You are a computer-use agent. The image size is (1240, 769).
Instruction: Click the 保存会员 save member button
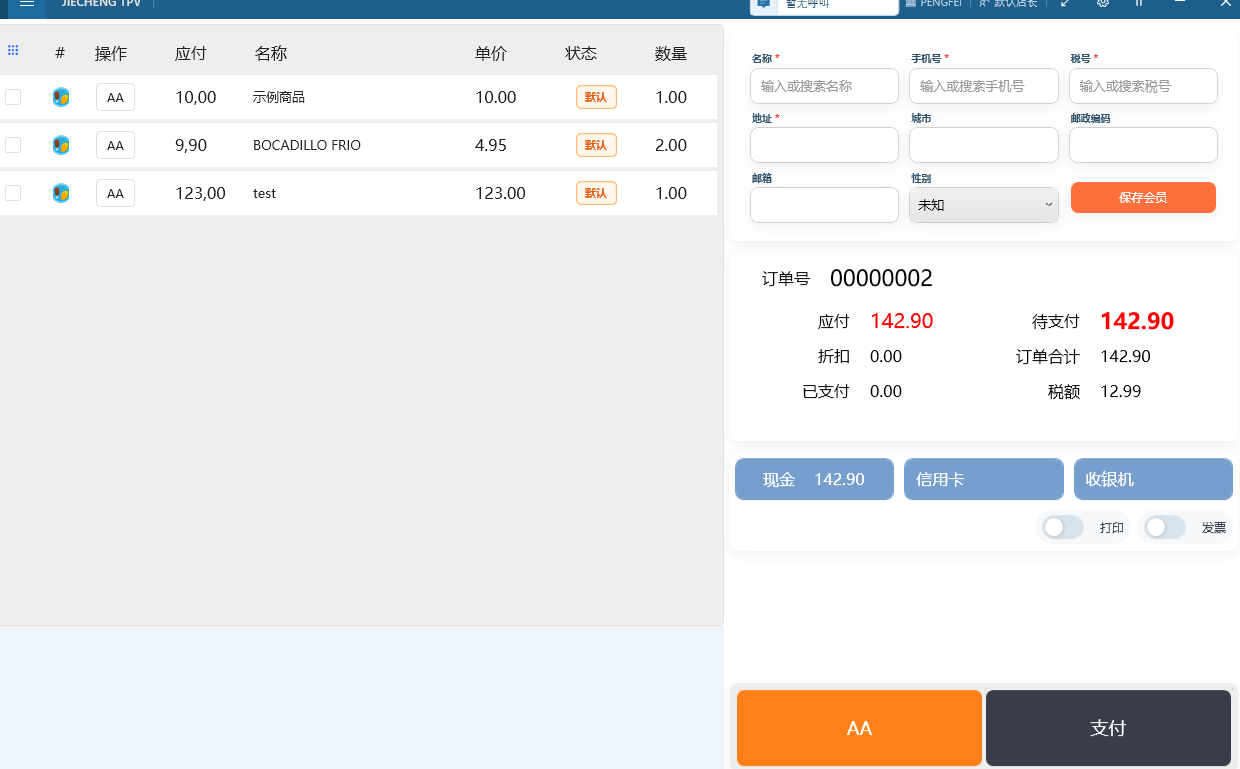(1143, 198)
